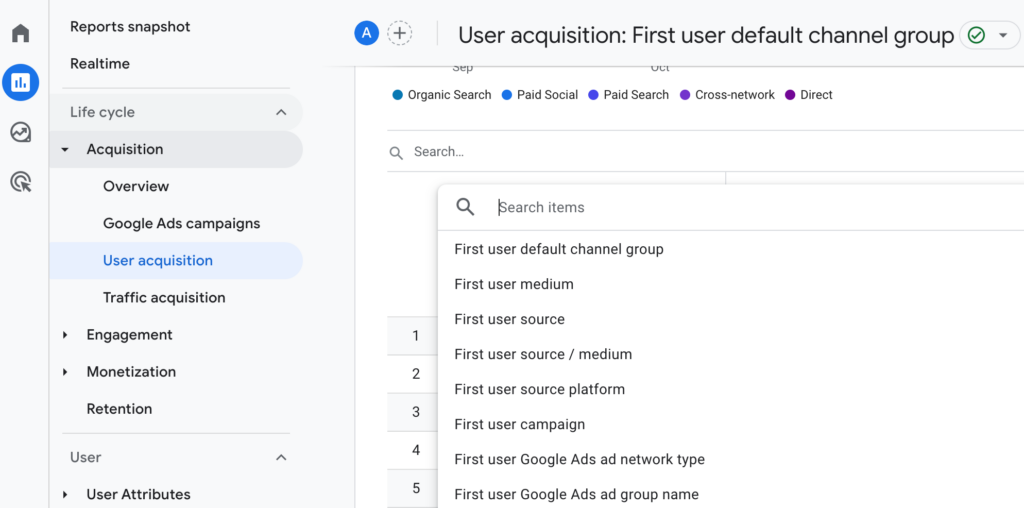Click the magnifier icon in table search
The width and height of the screenshot is (1024, 508).
396,152
